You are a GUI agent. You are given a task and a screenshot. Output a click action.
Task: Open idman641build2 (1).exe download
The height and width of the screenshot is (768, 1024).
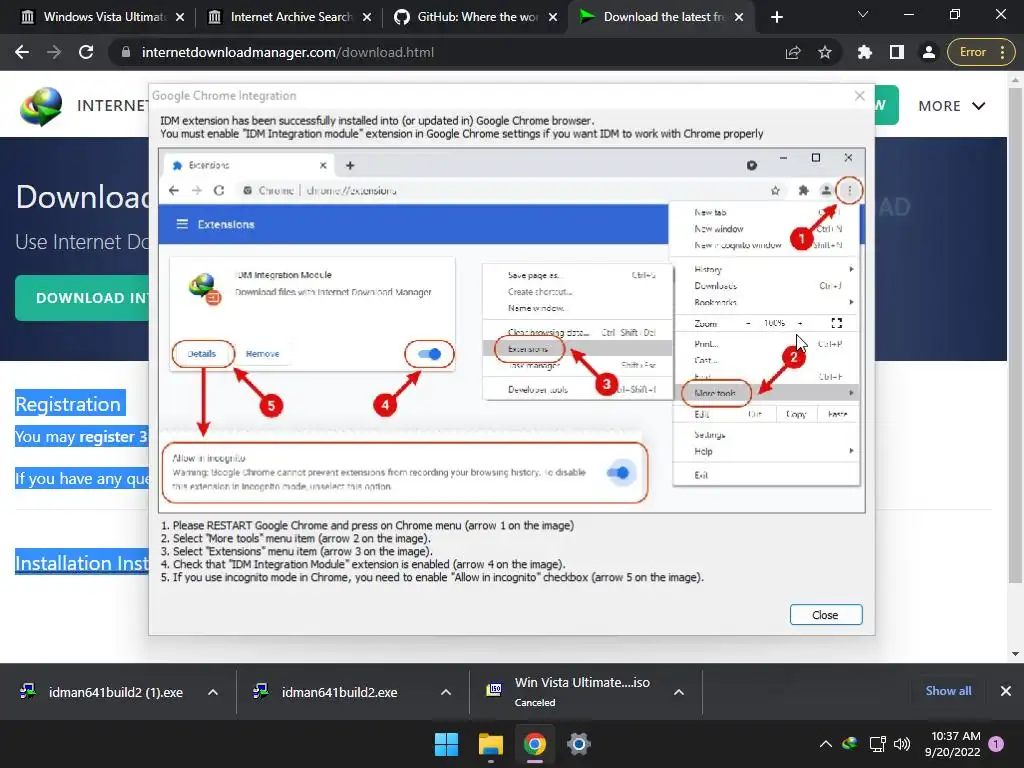coord(101,692)
